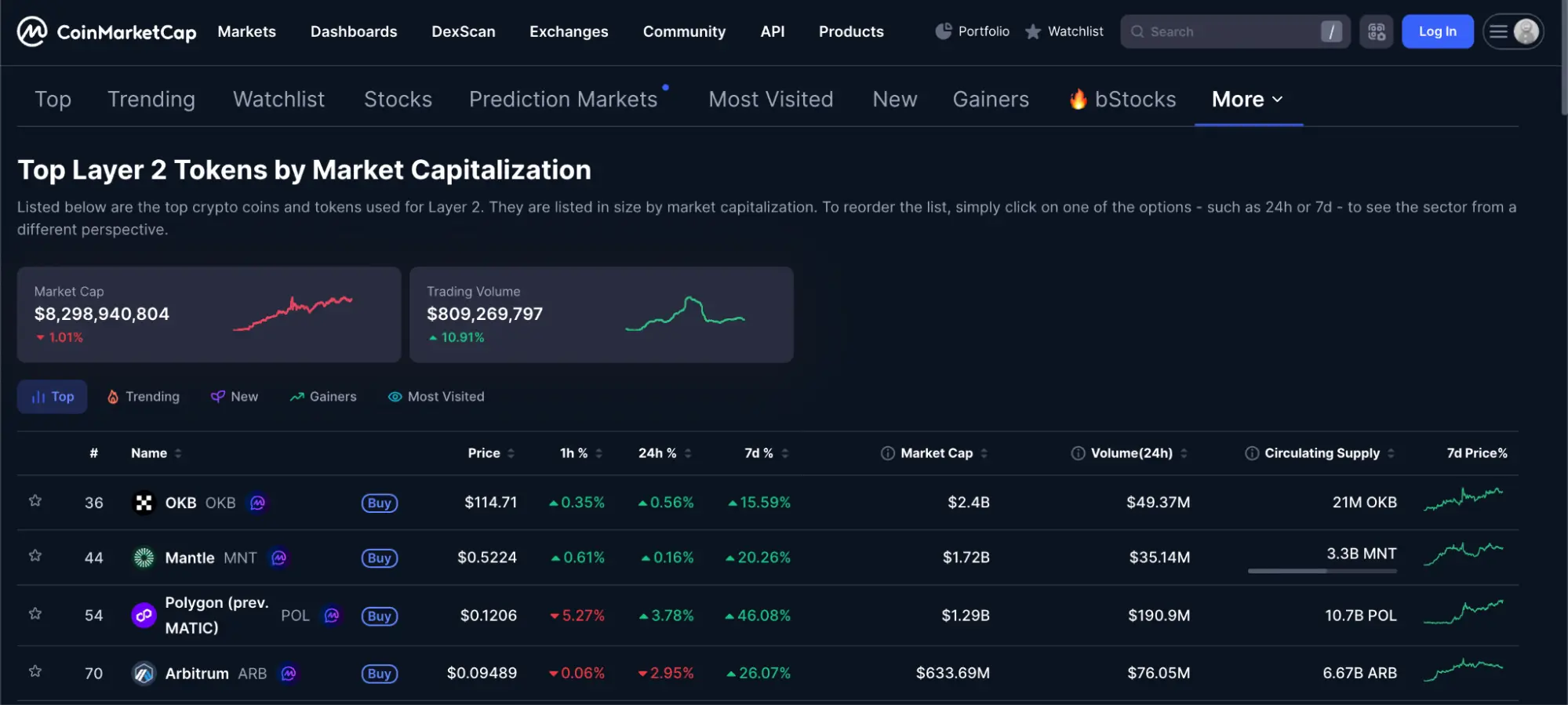The image size is (1568, 705).
Task: Sort by Name column arrows
Action: [x=178, y=453]
